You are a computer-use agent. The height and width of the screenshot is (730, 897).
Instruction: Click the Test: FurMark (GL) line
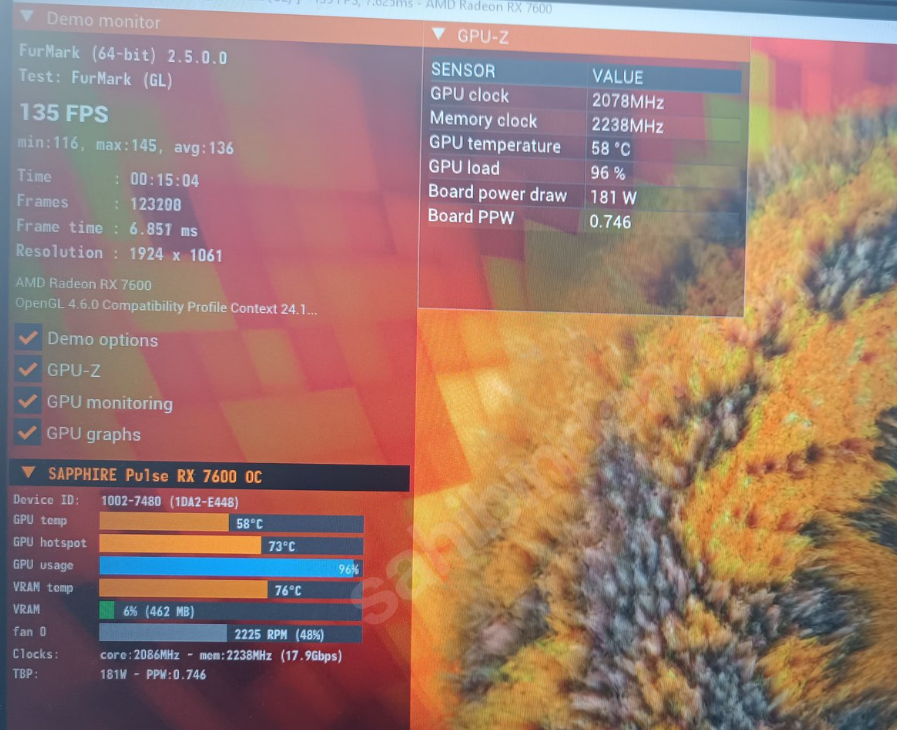pos(96,78)
